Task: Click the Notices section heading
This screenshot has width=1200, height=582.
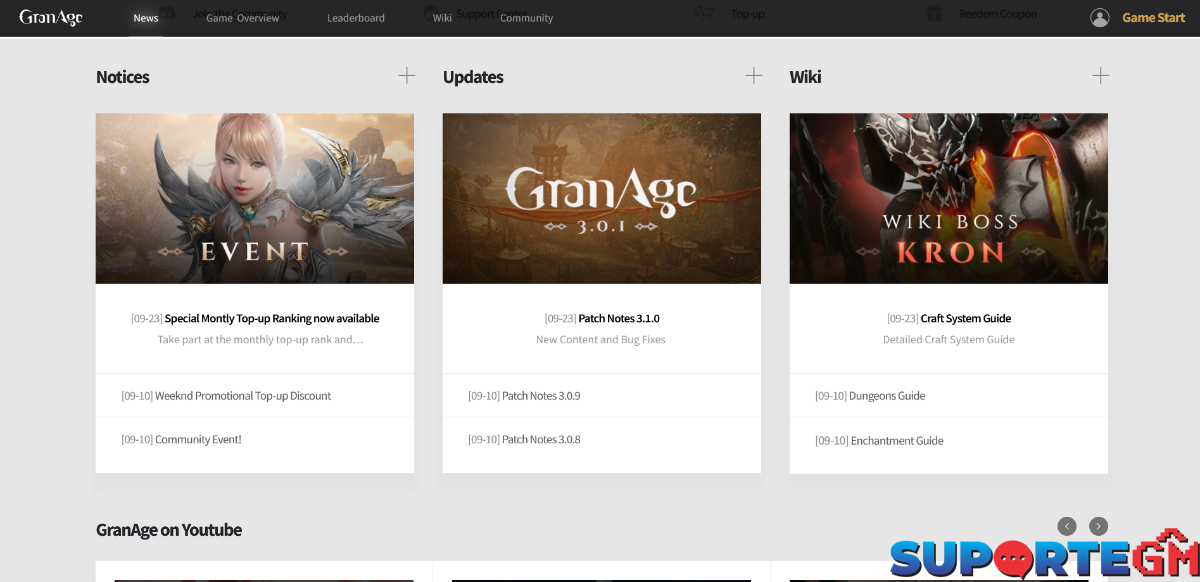Action: (x=123, y=77)
